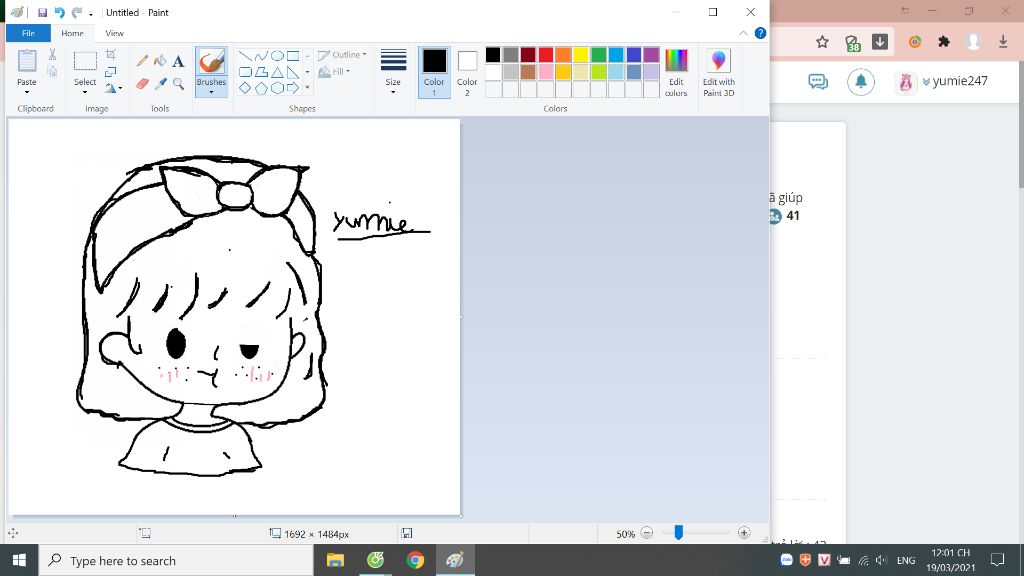Open the shape Outline dropdown
The image size is (1024, 576).
pos(342,55)
